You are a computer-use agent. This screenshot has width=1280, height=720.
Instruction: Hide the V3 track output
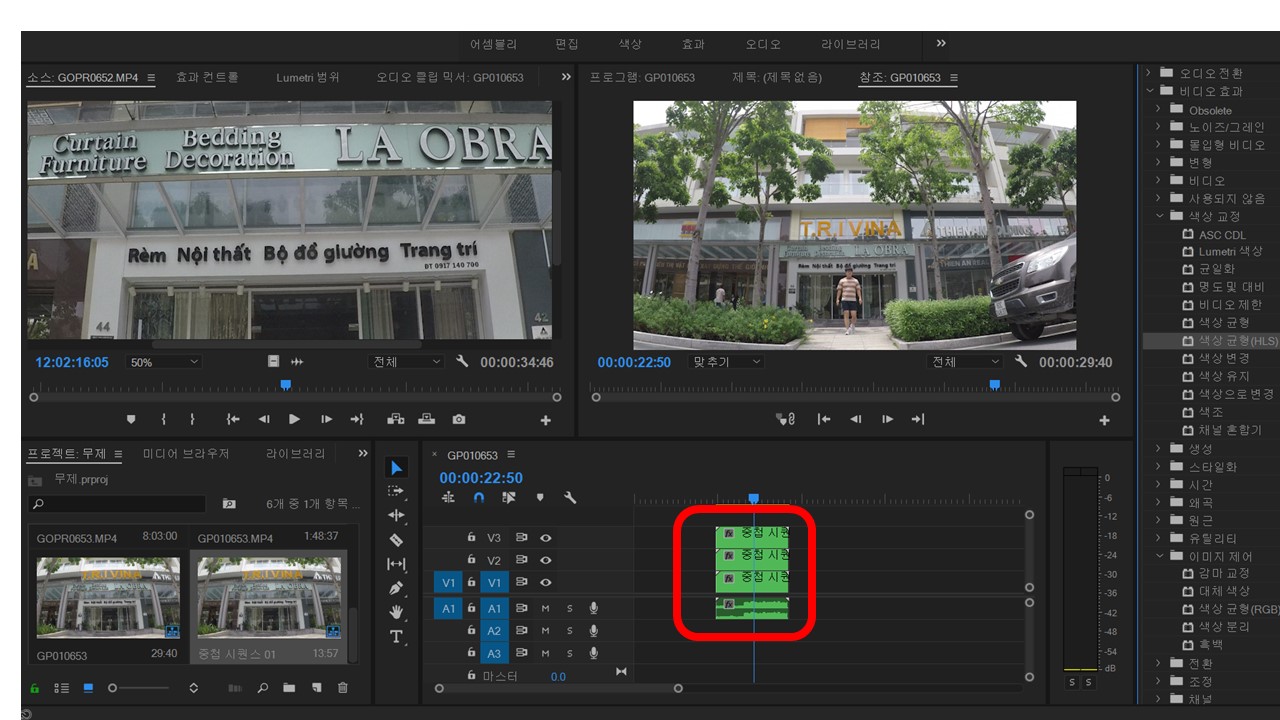tap(546, 537)
